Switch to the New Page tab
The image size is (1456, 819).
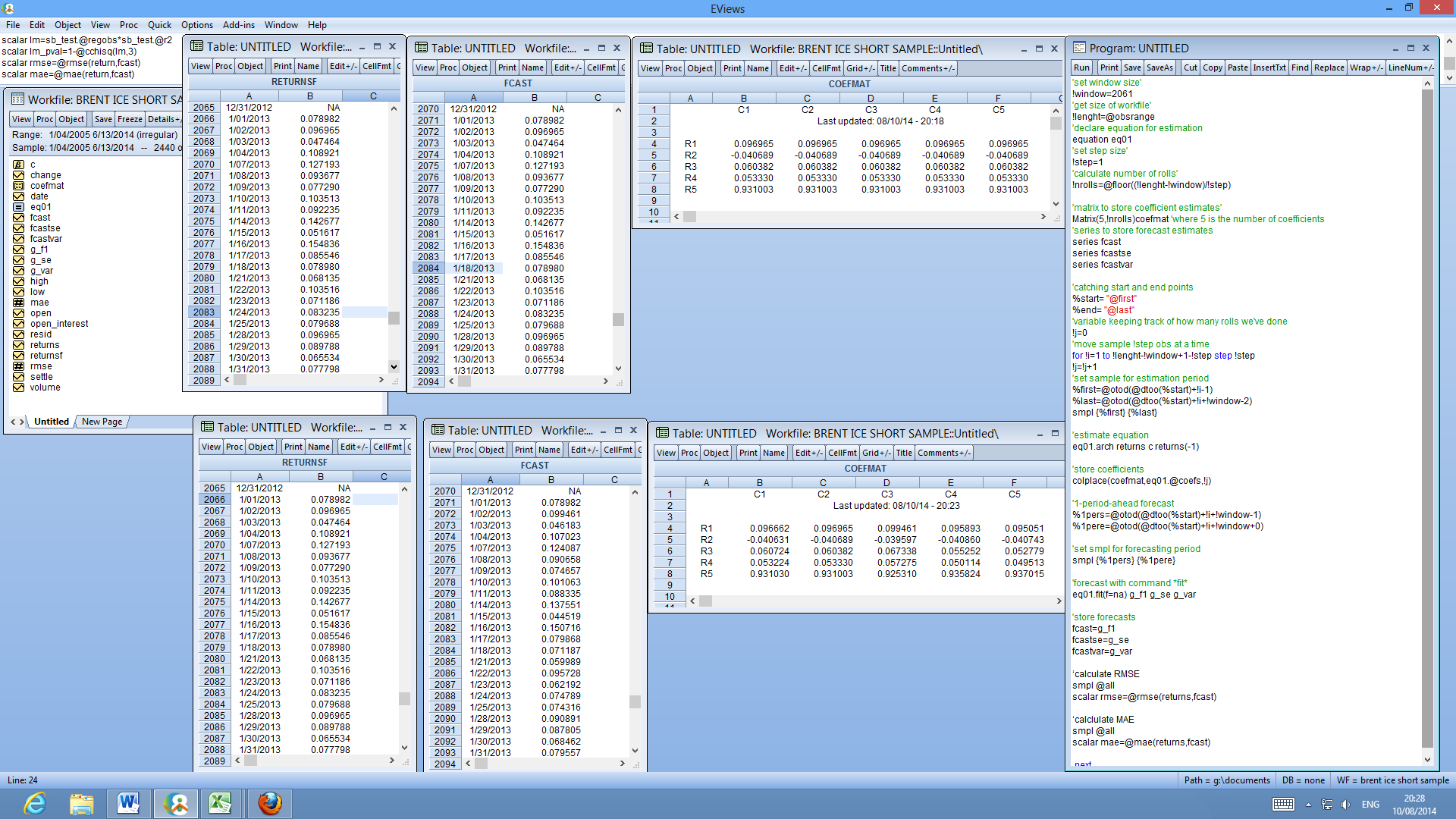coord(101,421)
